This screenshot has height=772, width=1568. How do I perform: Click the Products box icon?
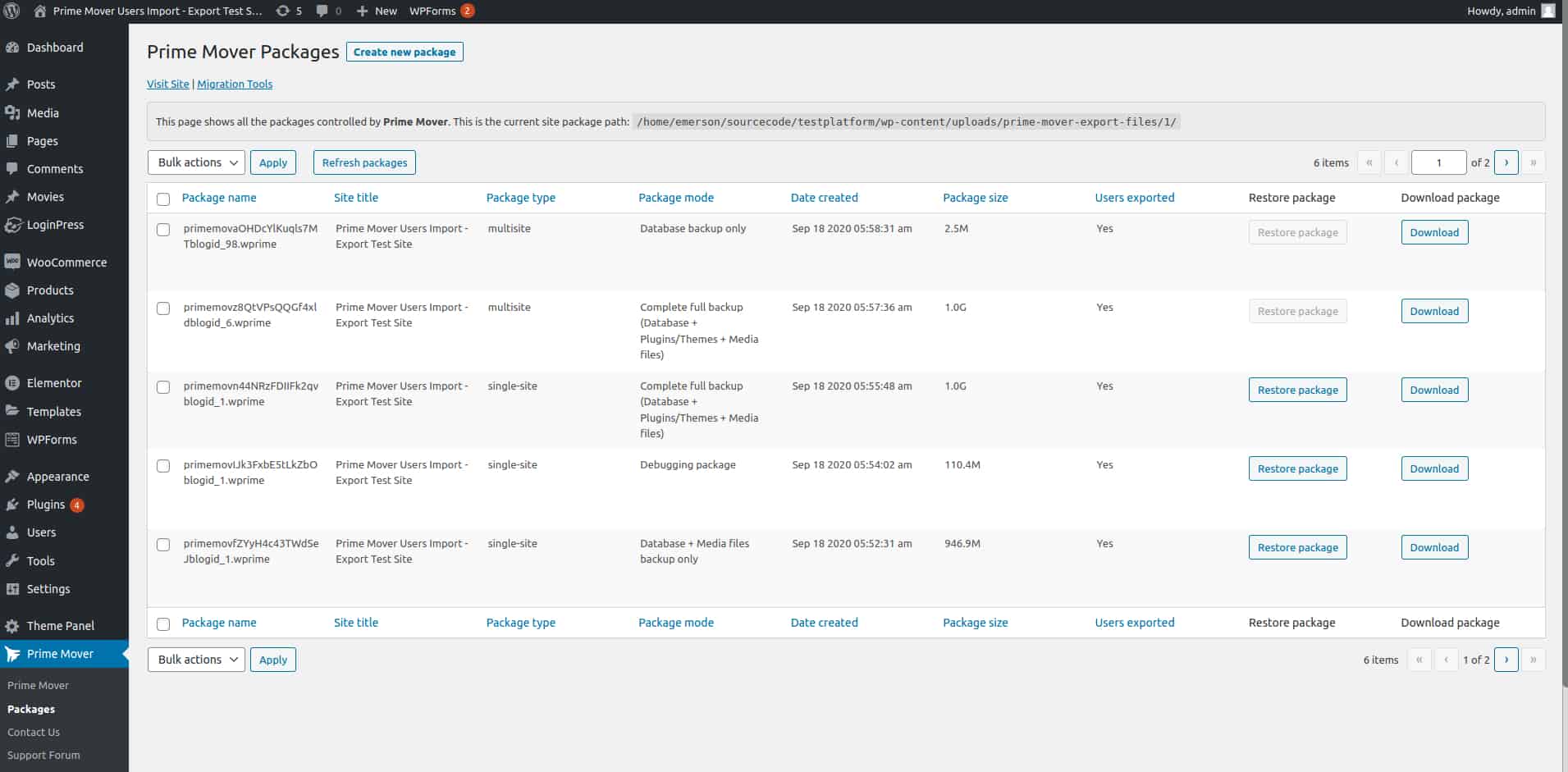point(12,290)
